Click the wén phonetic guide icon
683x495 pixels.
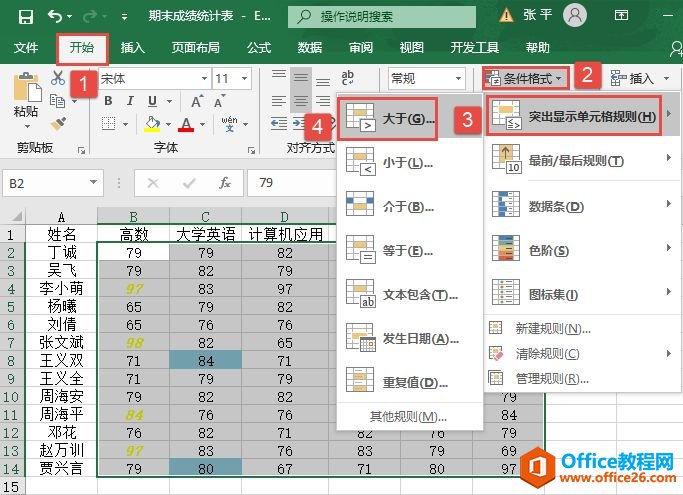[x=229, y=124]
